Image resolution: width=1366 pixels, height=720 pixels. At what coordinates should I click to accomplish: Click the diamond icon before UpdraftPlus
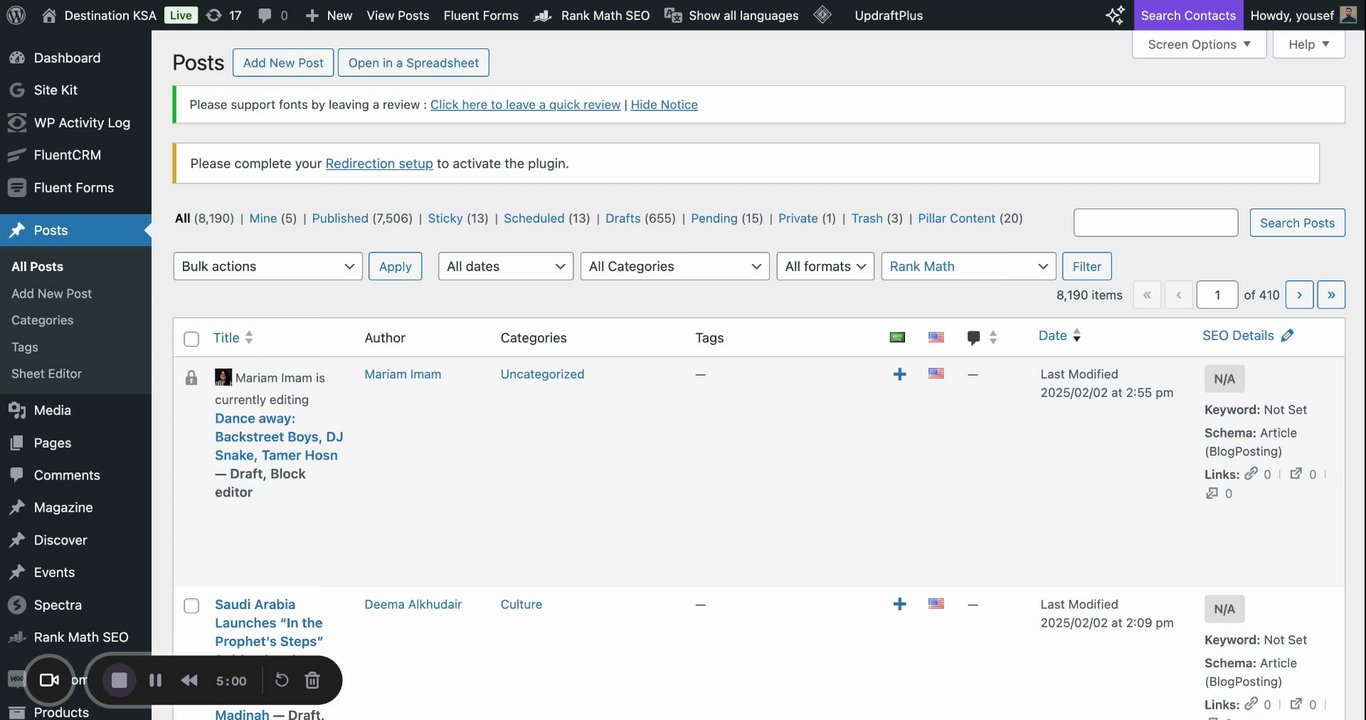tap(822, 15)
